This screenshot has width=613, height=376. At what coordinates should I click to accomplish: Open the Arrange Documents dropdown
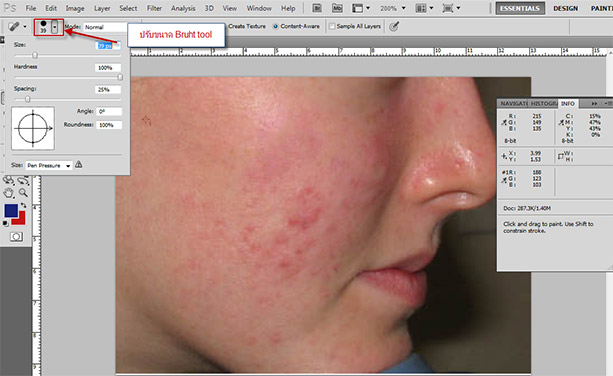tap(425, 8)
